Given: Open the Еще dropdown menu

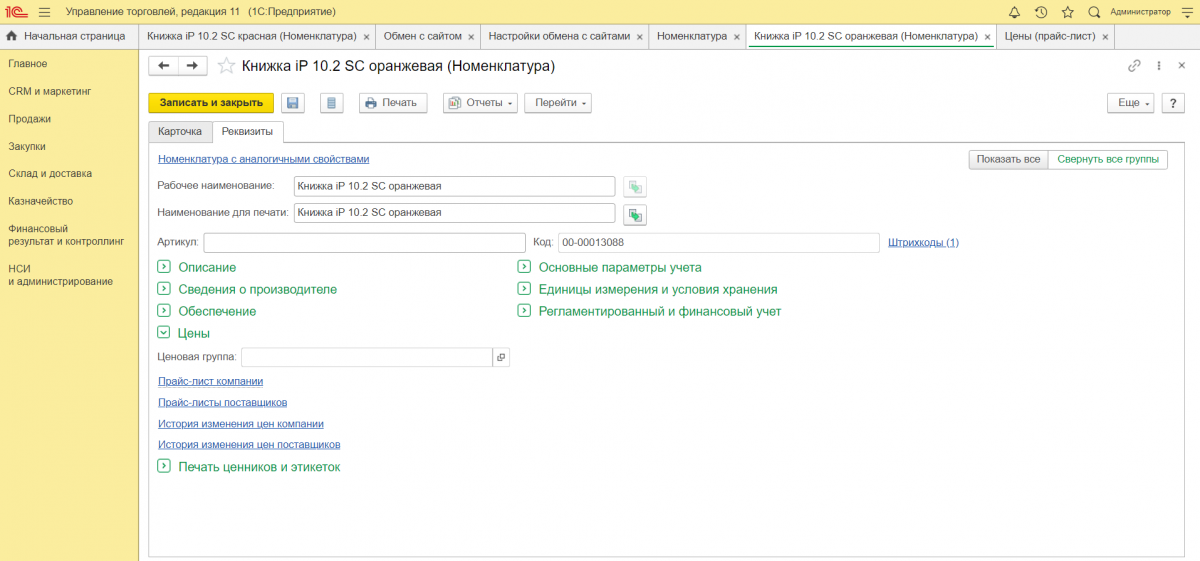Looking at the screenshot, I should point(1131,103).
